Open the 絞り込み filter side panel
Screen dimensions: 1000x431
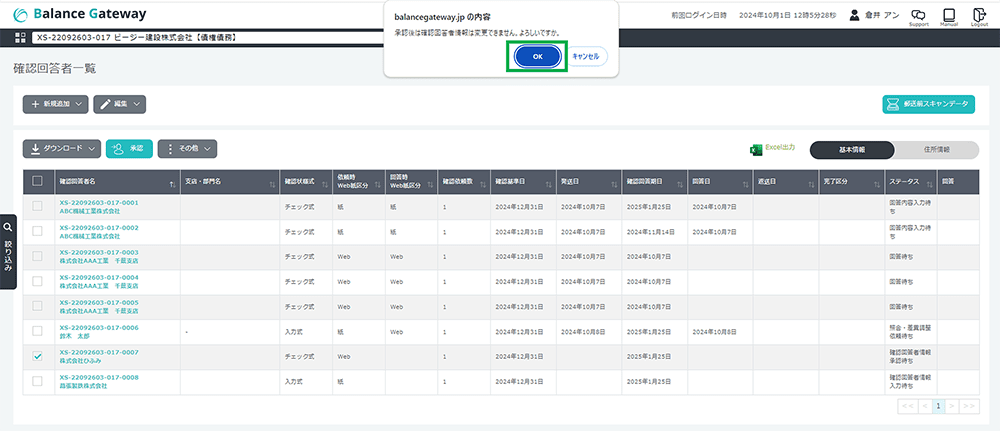click(x=8, y=250)
